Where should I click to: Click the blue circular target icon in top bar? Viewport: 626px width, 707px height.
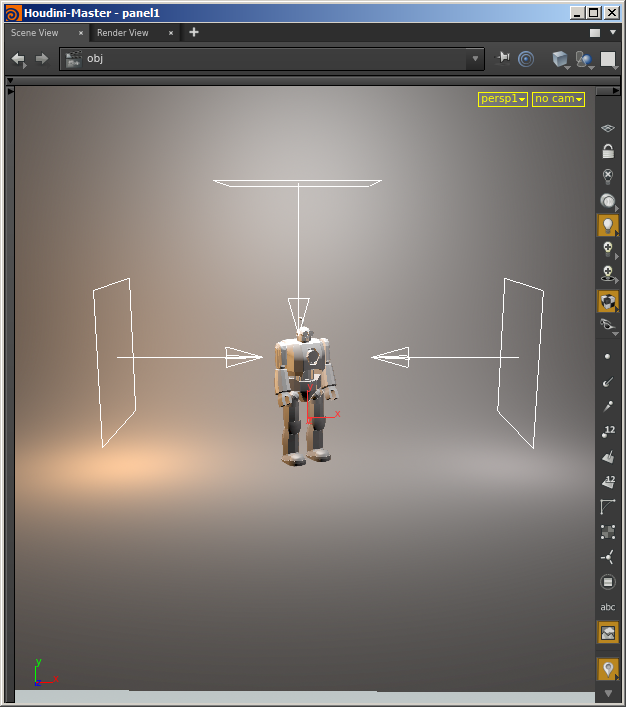(x=526, y=59)
